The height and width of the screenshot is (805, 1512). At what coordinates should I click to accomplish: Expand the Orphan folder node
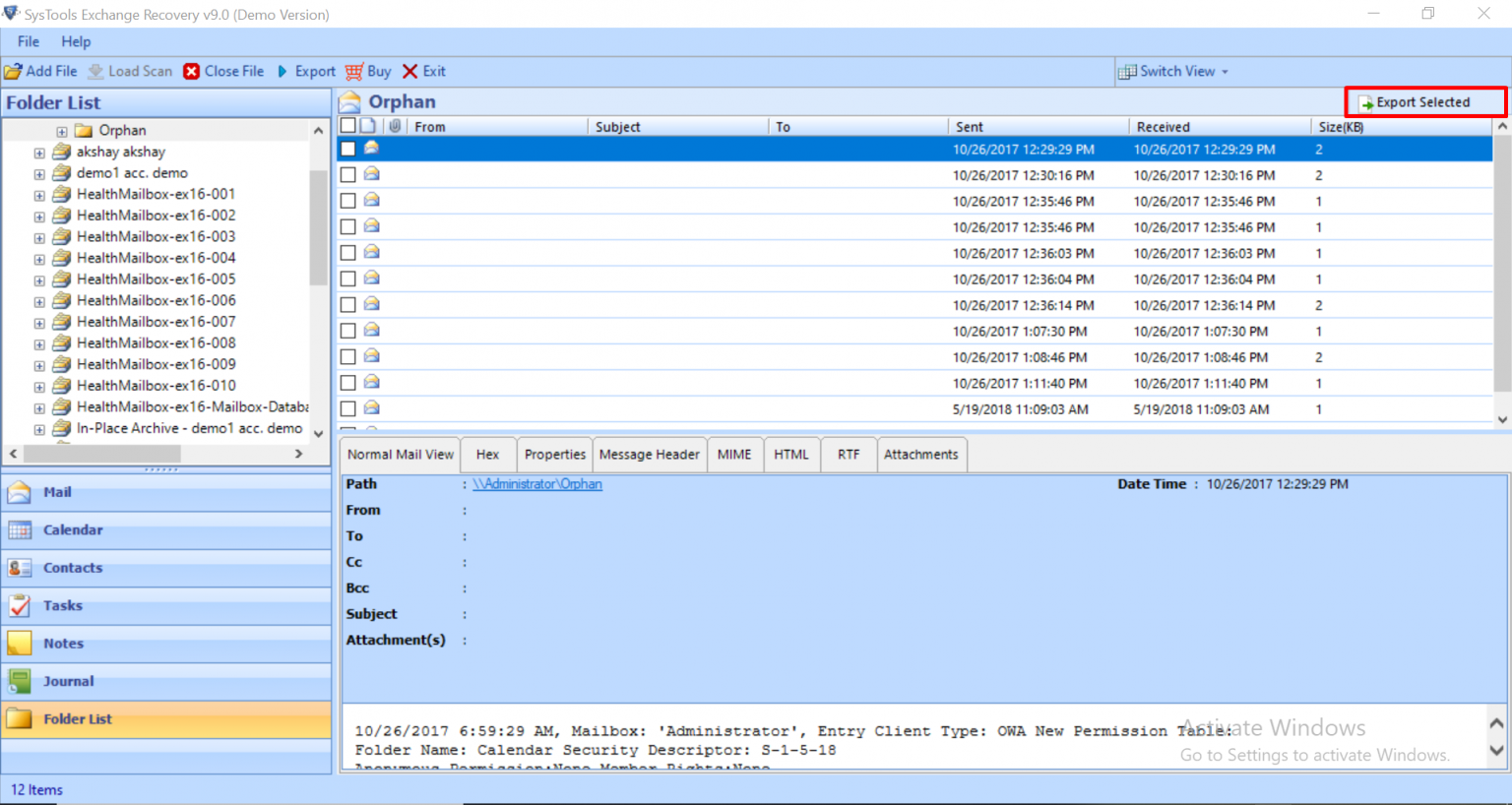coord(62,132)
